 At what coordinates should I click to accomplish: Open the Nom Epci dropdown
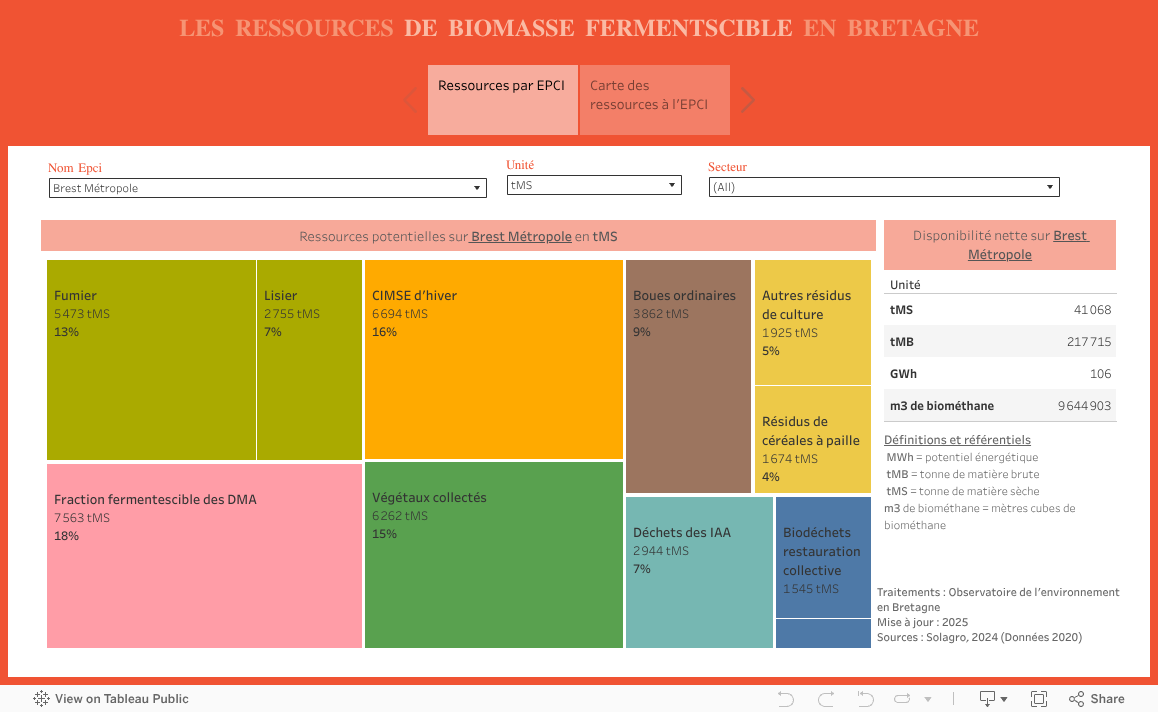tap(267, 188)
